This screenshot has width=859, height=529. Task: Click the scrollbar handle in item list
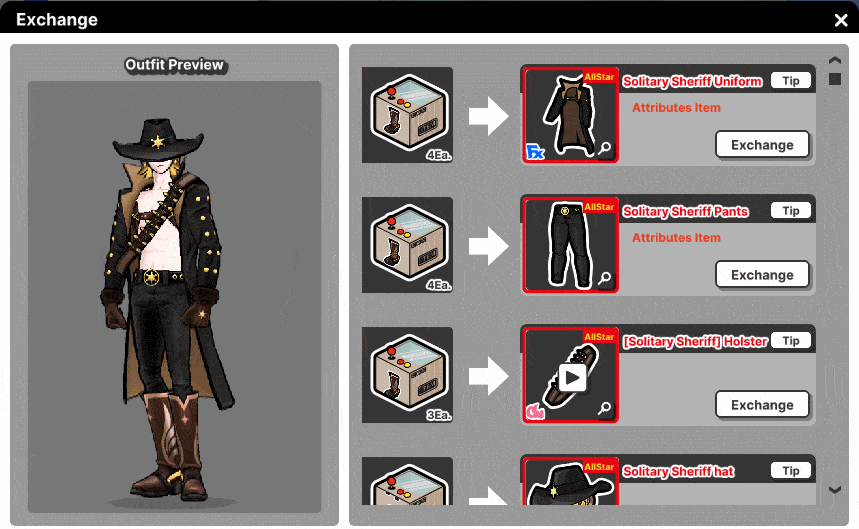click(835, 79)
